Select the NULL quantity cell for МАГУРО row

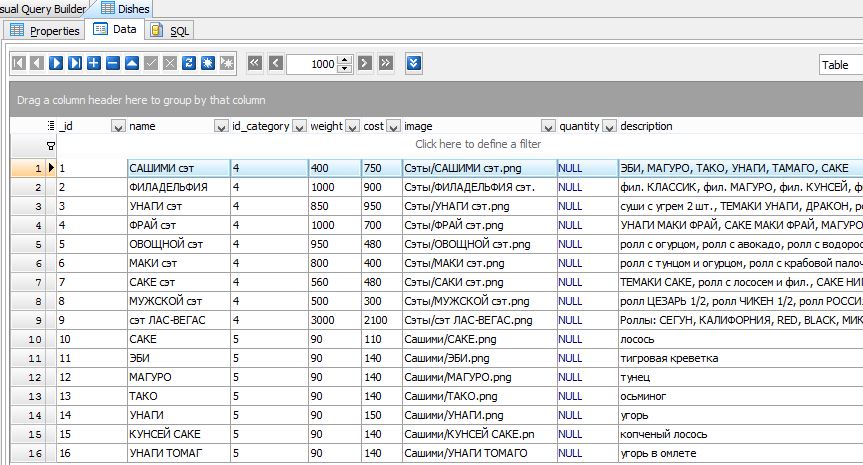(x=587, y=377)
